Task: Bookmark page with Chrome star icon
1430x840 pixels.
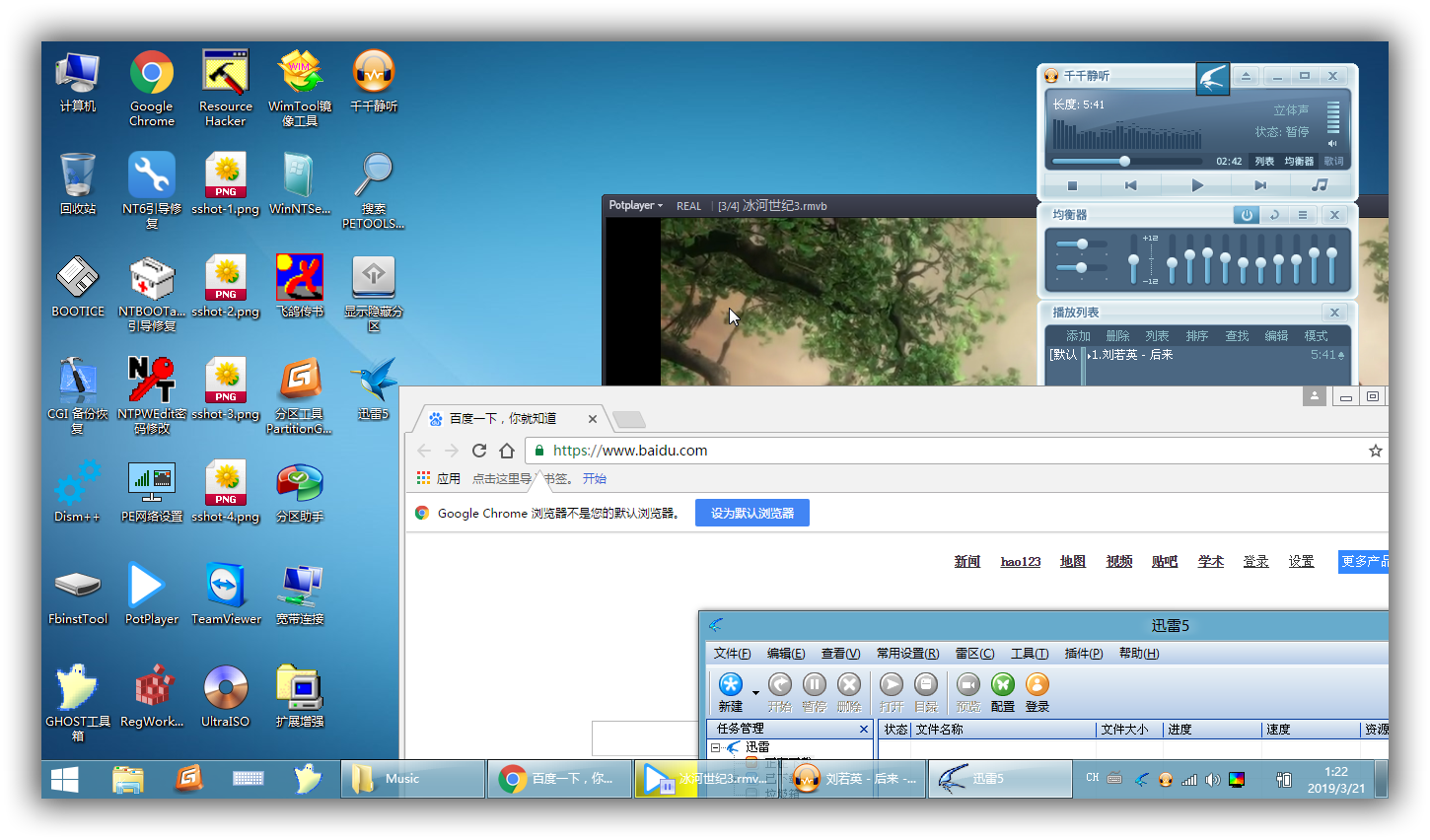Action: click(1376, 451)
